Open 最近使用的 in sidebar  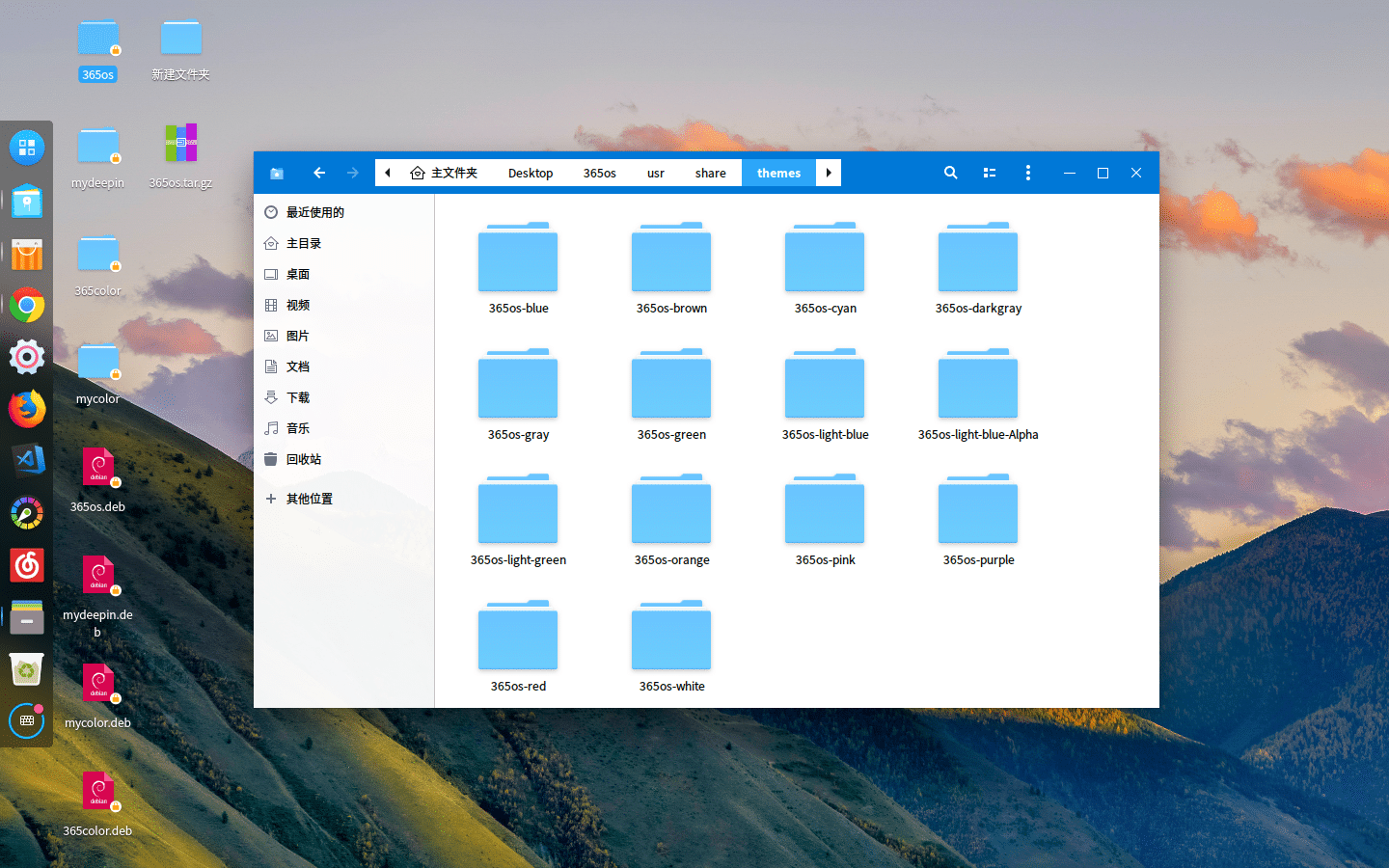click(344, 212)
